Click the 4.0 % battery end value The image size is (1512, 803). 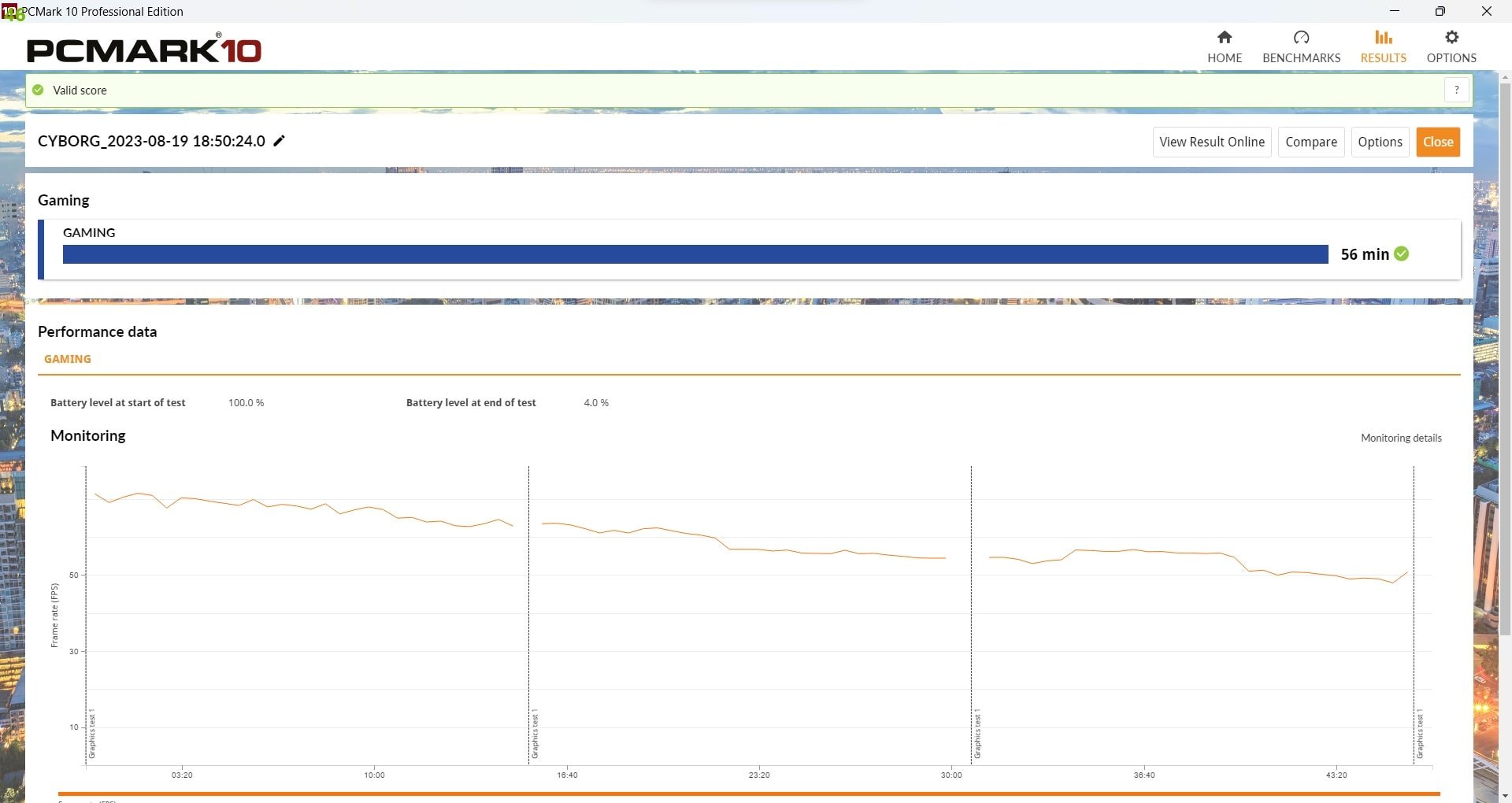[x=596, y=402]
